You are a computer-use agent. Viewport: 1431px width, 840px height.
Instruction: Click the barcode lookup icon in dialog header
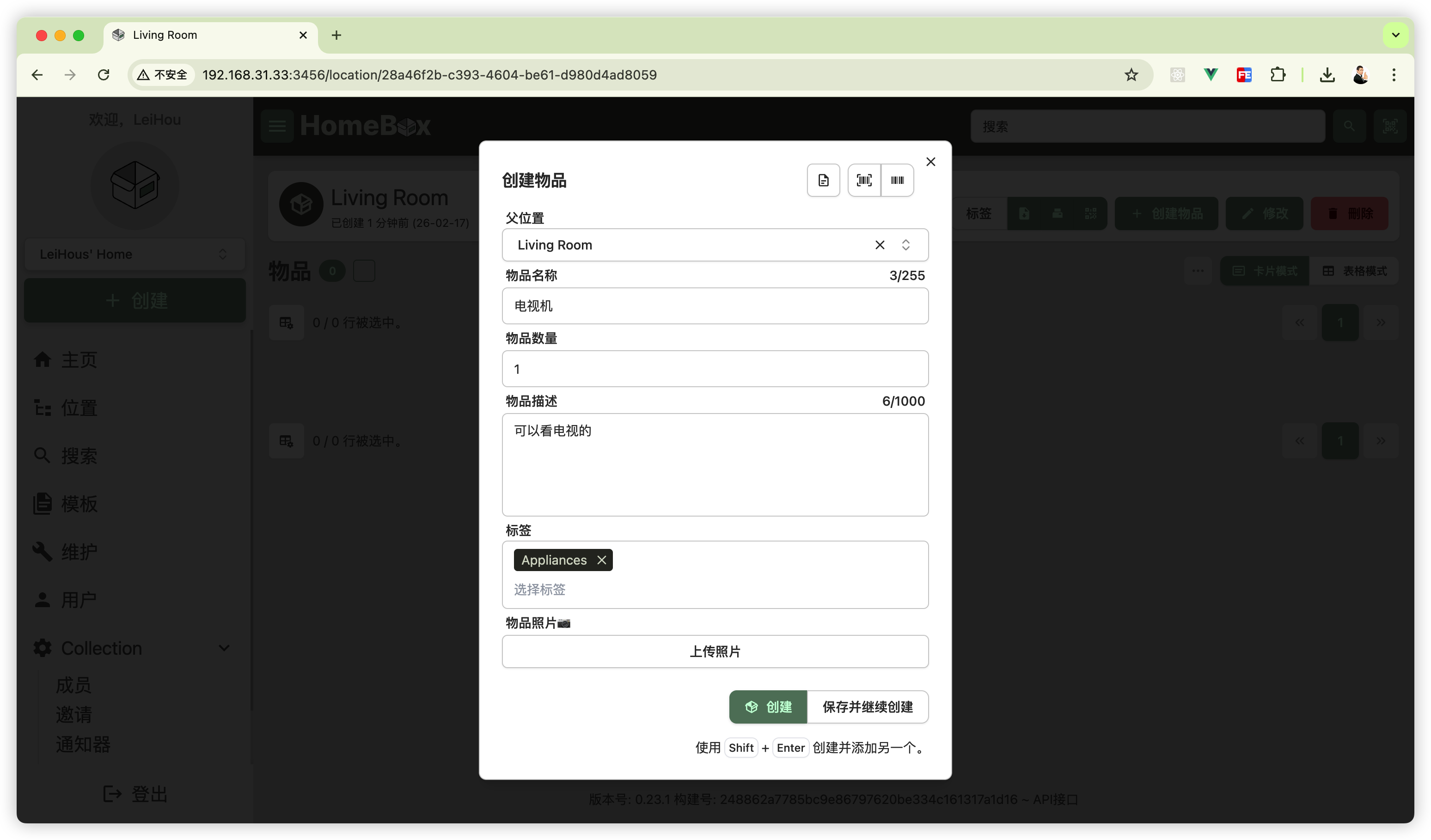[x=897, y=181]
